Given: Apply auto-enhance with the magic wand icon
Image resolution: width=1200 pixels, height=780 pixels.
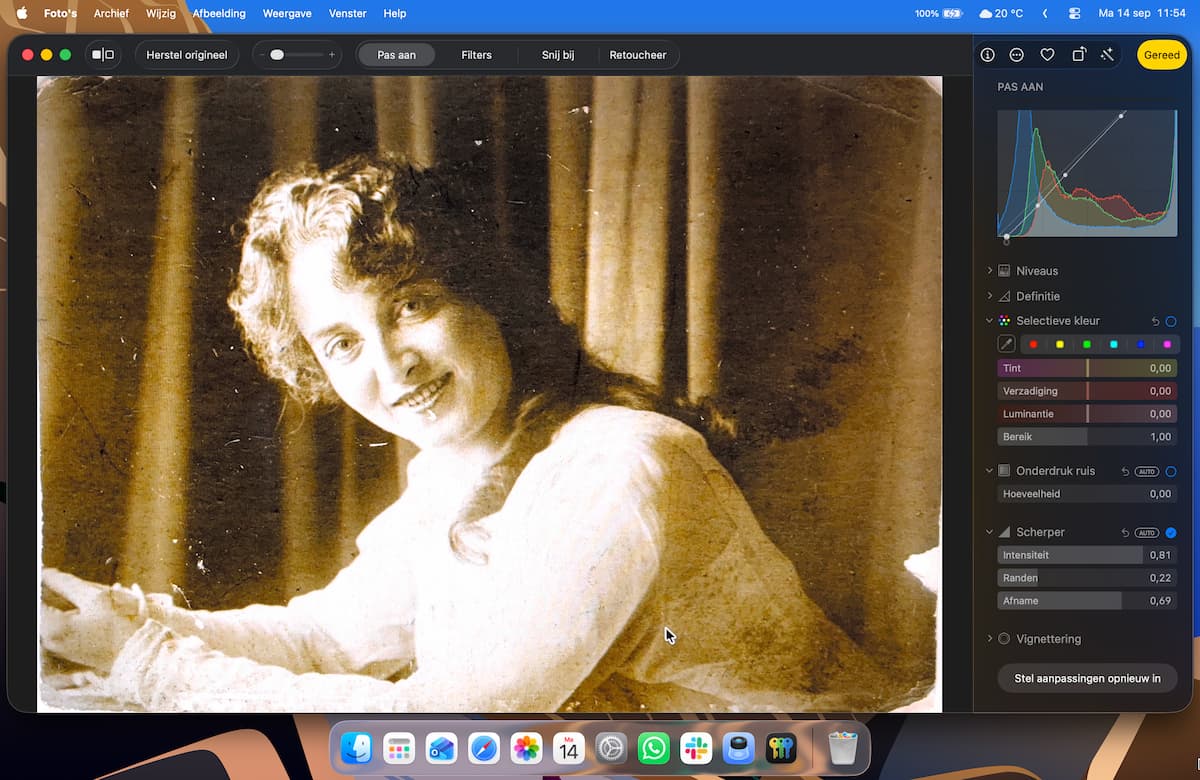Looking at the screenshot, I should coord(1107,55).
